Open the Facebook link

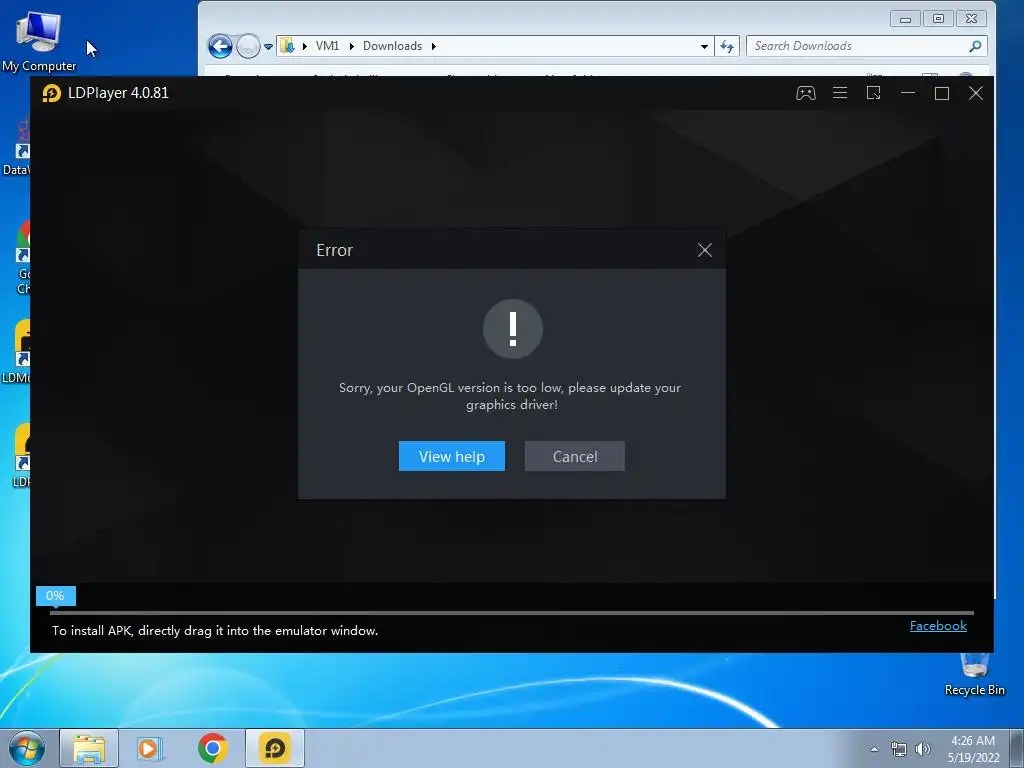click(938, 626)
